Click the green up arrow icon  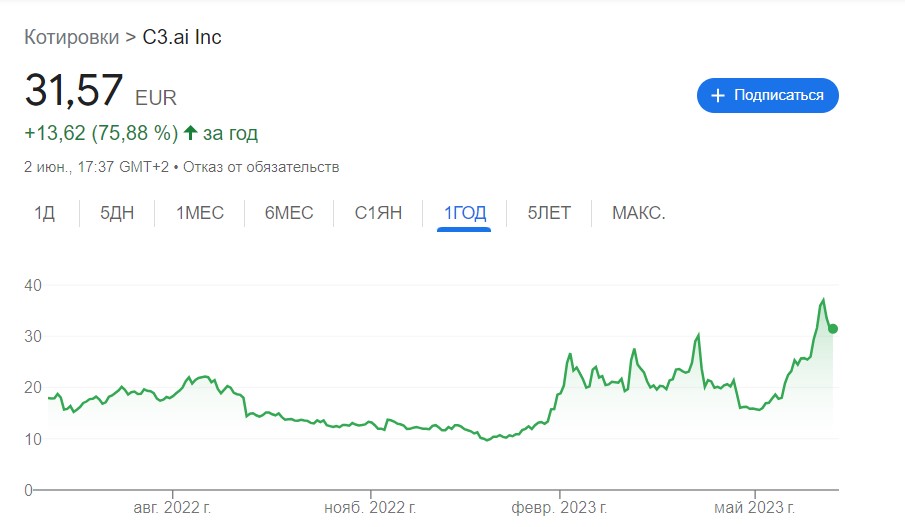click(190, 133)
